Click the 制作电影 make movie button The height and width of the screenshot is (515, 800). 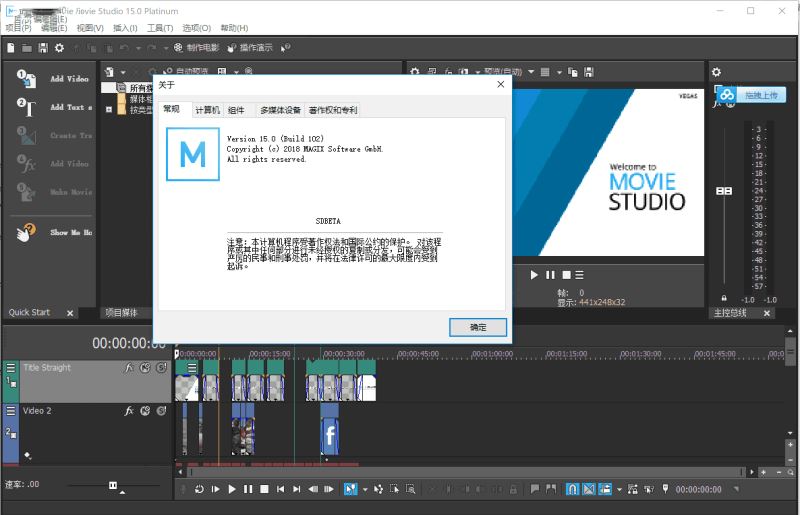196,48
